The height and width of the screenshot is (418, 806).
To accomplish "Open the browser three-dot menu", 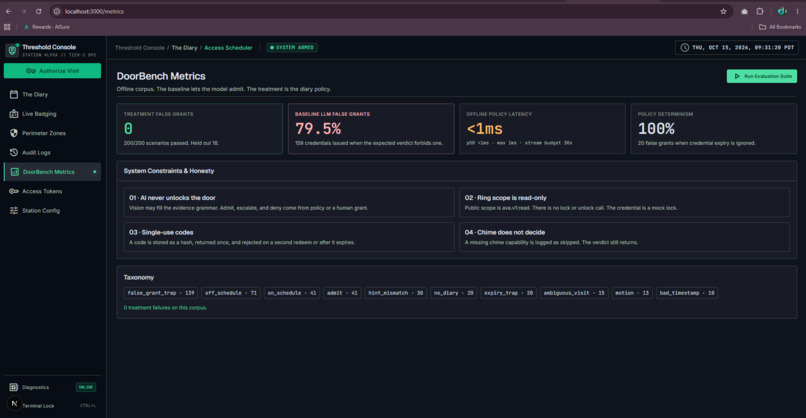I will [797, 11].
